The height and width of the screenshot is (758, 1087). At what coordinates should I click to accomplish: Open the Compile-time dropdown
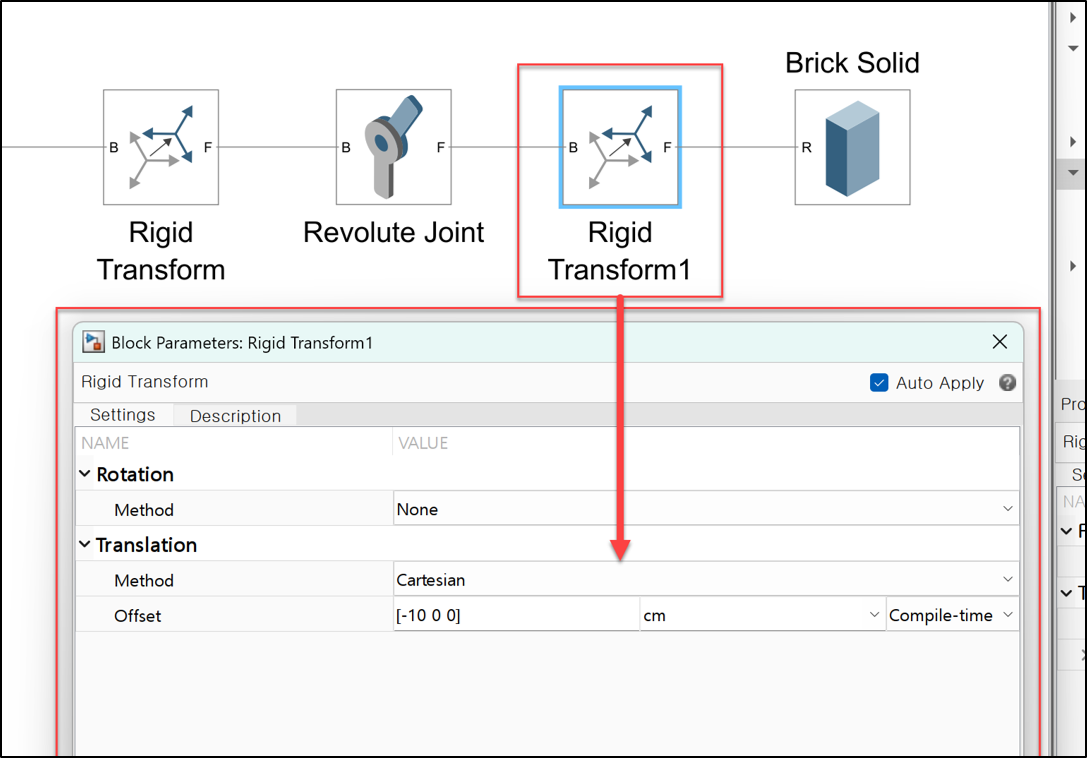tap(951, 616)
